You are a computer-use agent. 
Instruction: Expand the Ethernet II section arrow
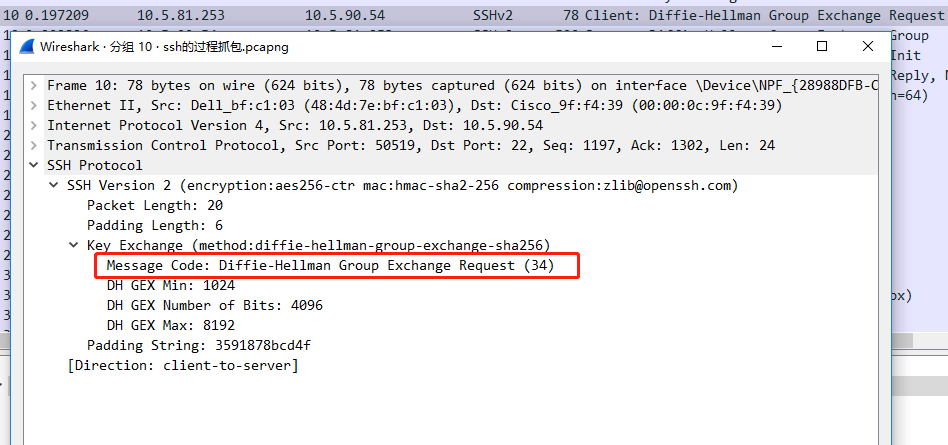35,106
